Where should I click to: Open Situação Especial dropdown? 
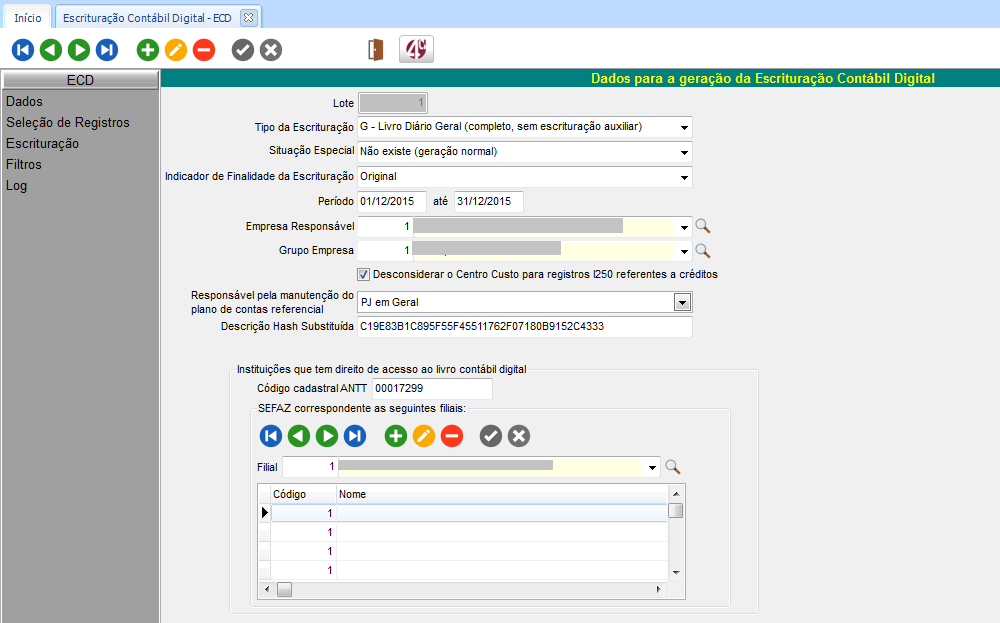coord(684,152)
